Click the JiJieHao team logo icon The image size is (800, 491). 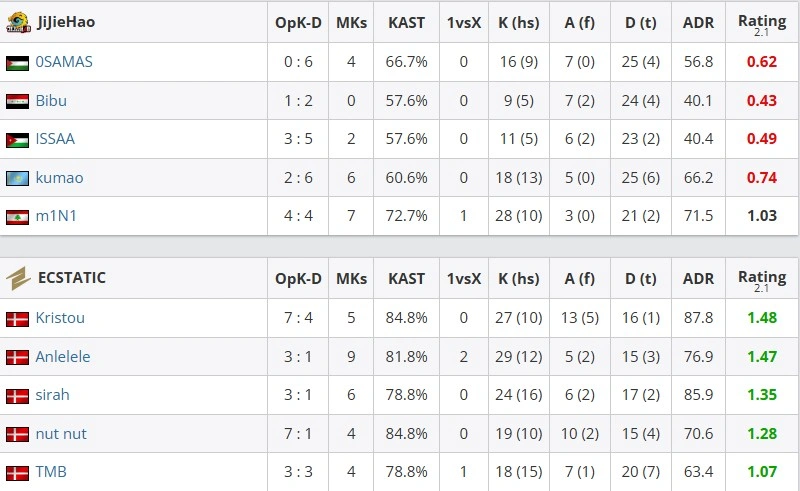tap(18, 22)
